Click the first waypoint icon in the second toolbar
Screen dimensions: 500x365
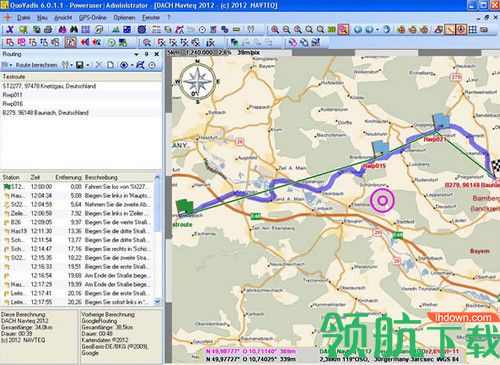click(x=10, y=42)
